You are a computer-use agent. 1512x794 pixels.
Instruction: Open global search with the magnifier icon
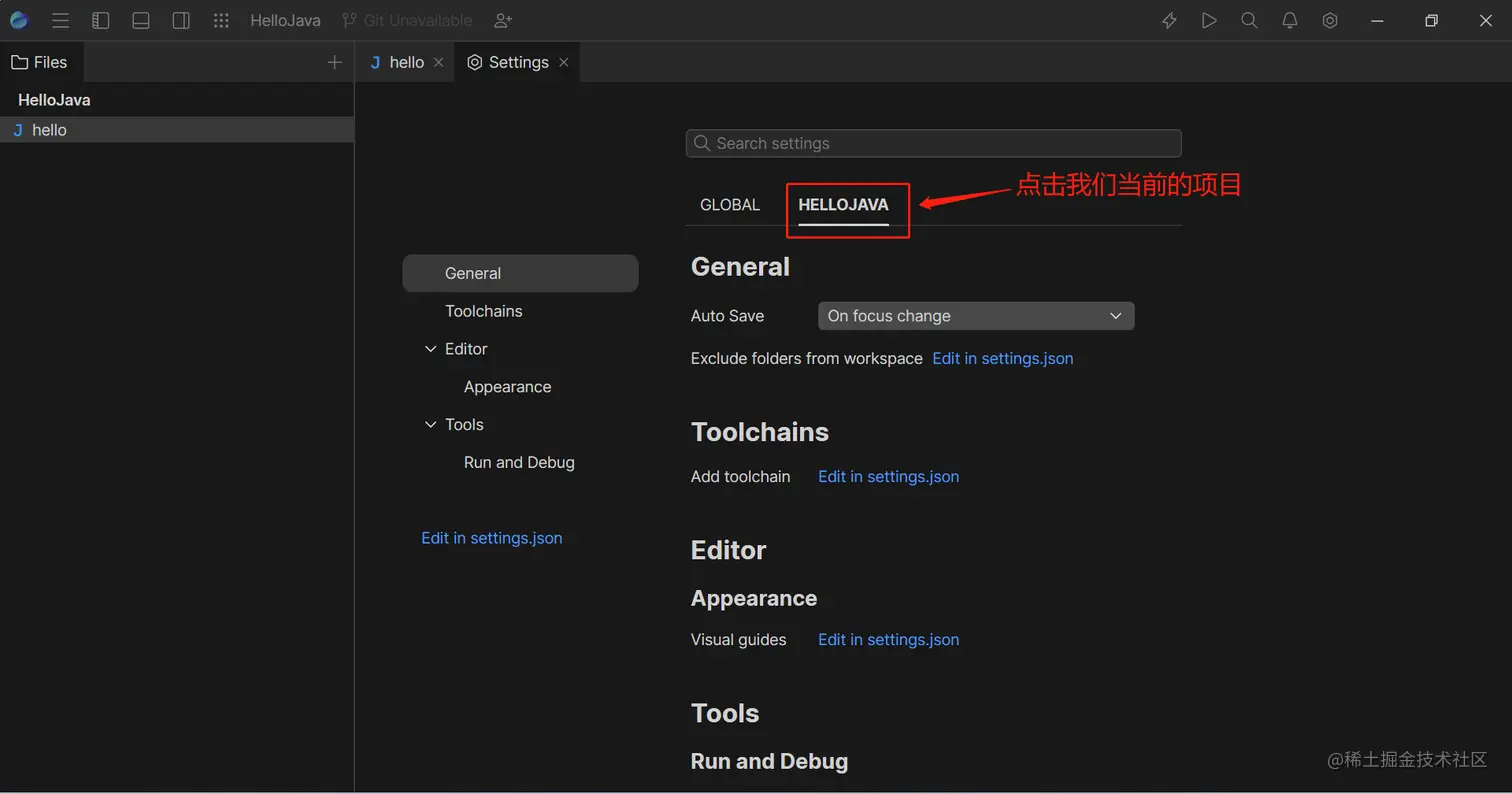tap(1248, 20)
